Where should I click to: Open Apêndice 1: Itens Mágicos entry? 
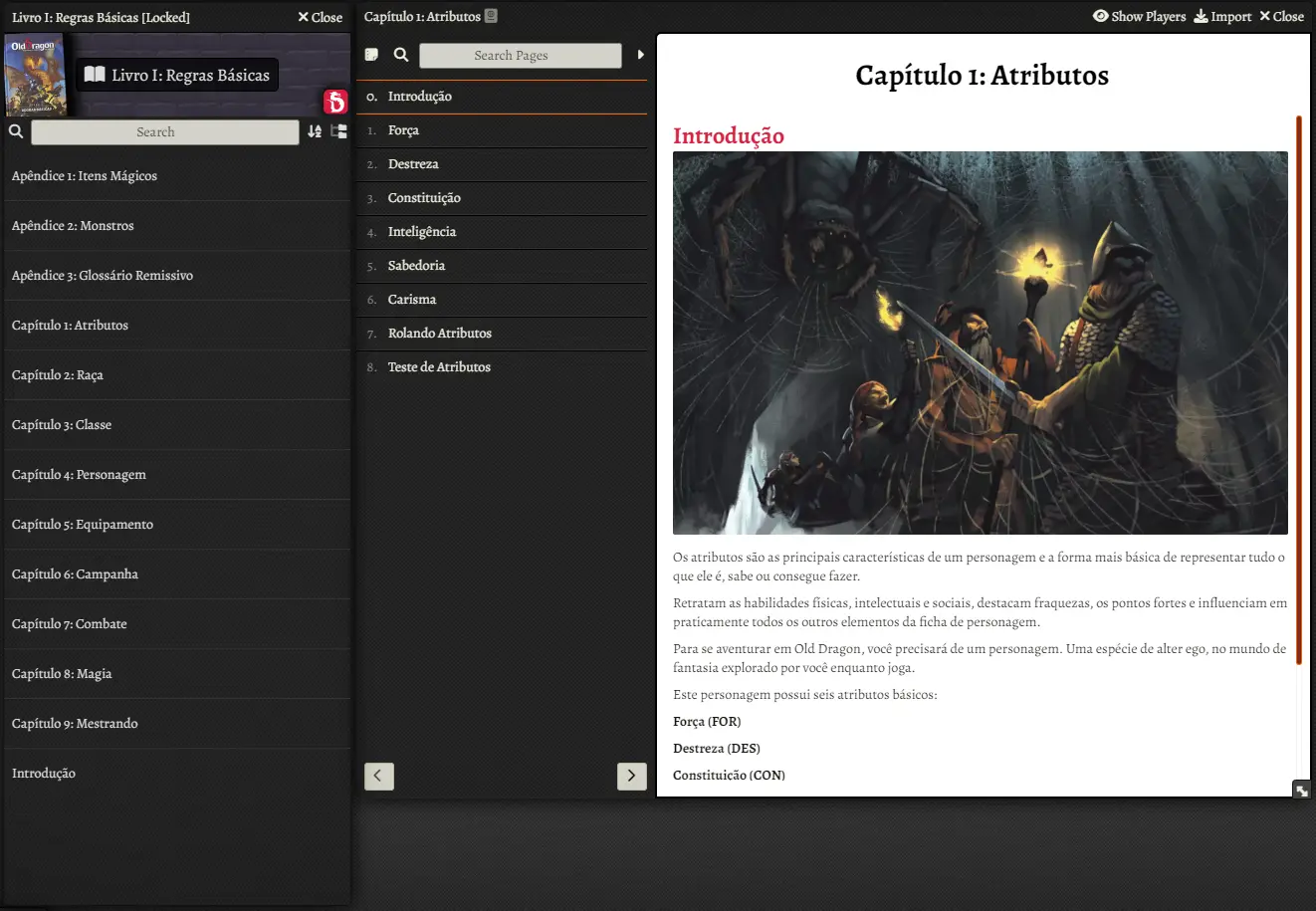(x=177, y=176)
